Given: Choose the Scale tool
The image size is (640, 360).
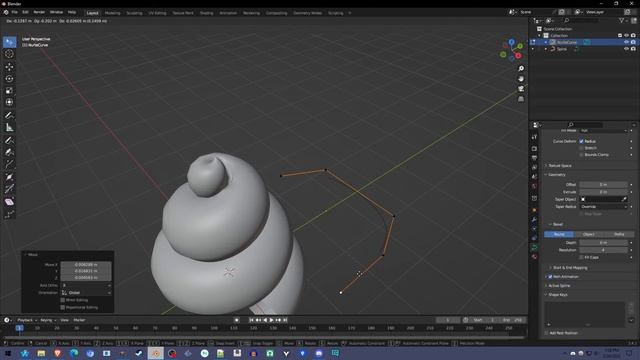Looking at the screenshot, I should coord(9,91).
